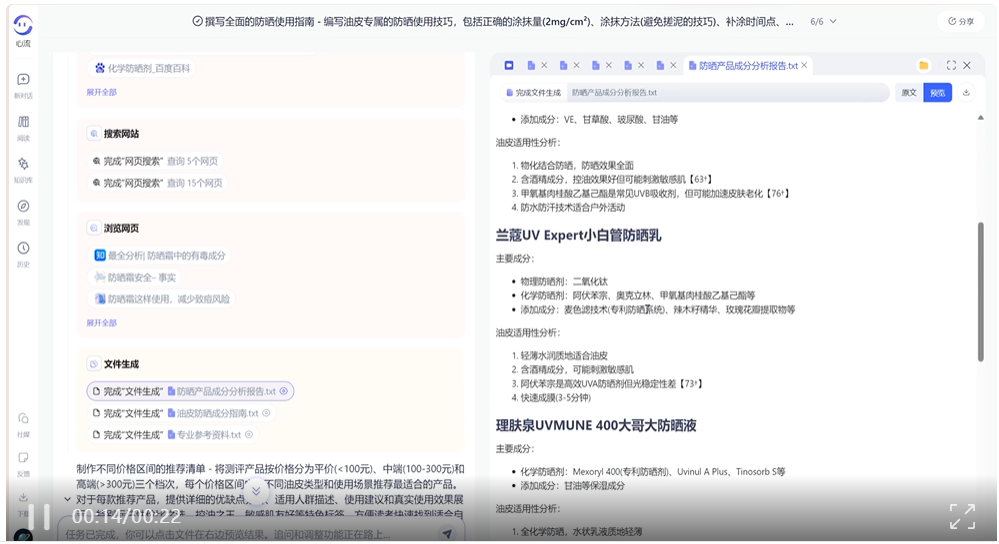The image size is (999, 544).
Task: Expand sources with the upper 展开全部 link
Action: [x=102, y=92]
